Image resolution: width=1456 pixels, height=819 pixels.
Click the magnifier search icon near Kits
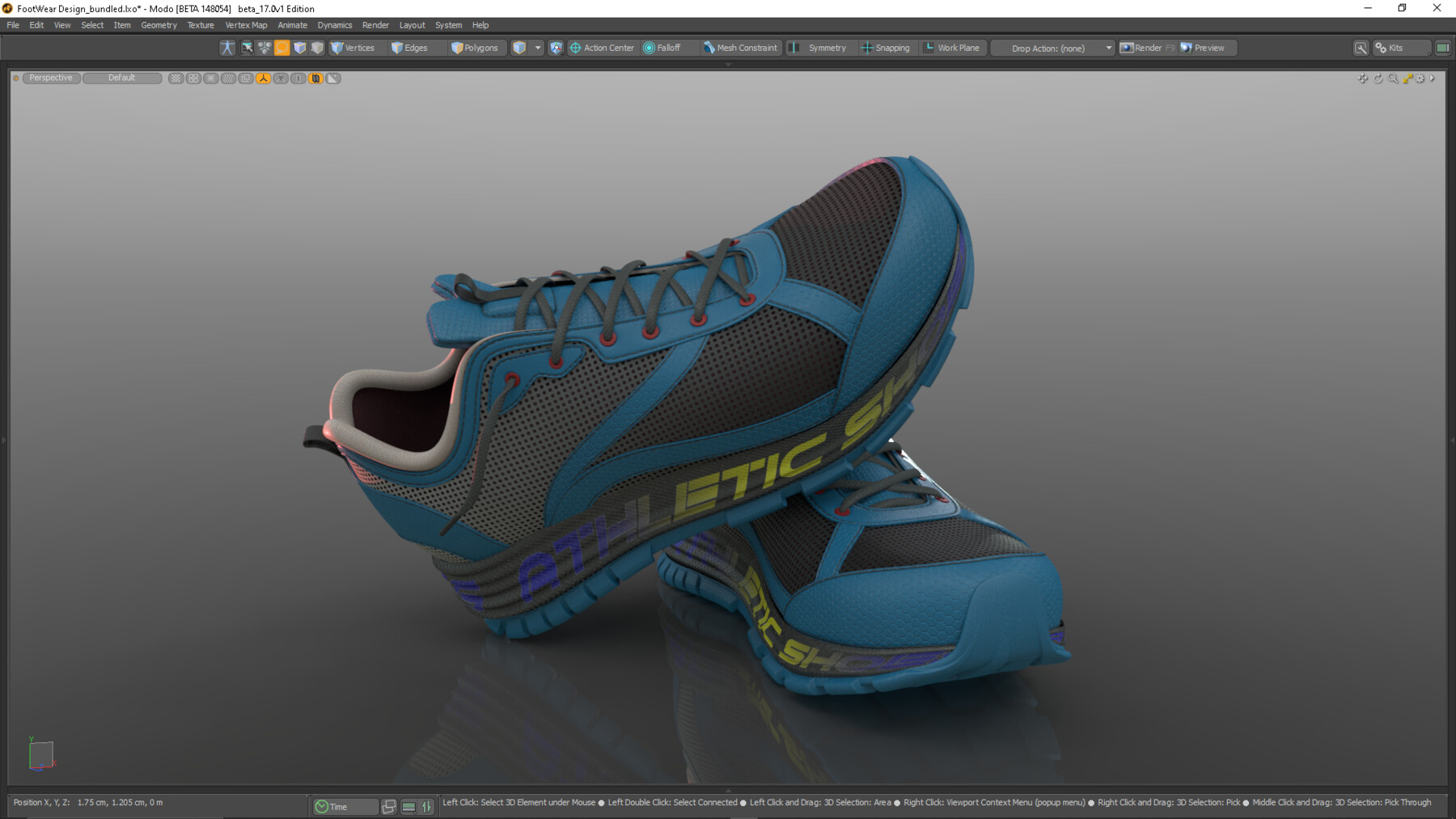tap(1361, 48)
